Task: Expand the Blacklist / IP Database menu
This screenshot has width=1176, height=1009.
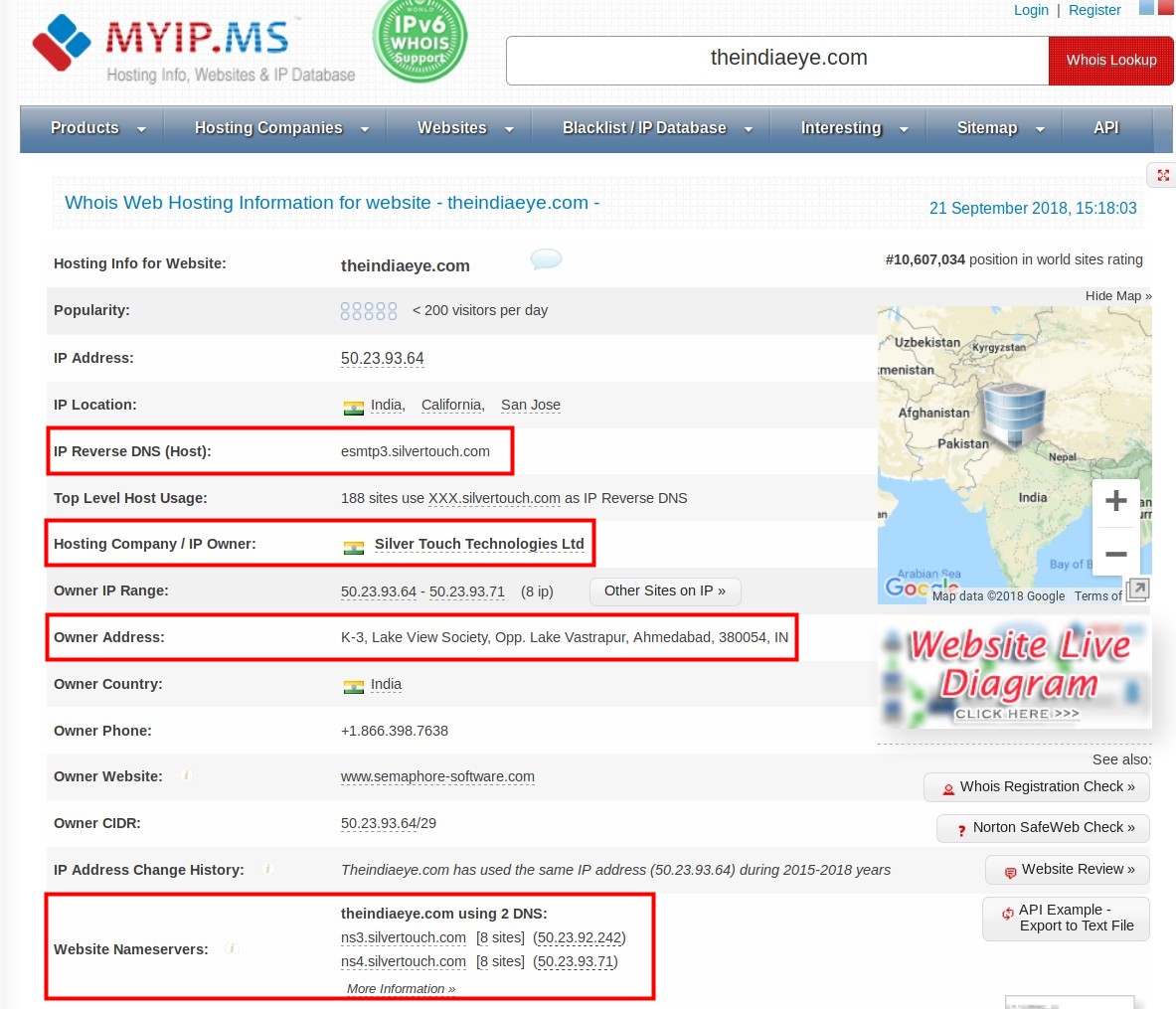Action: click(657, 128)
